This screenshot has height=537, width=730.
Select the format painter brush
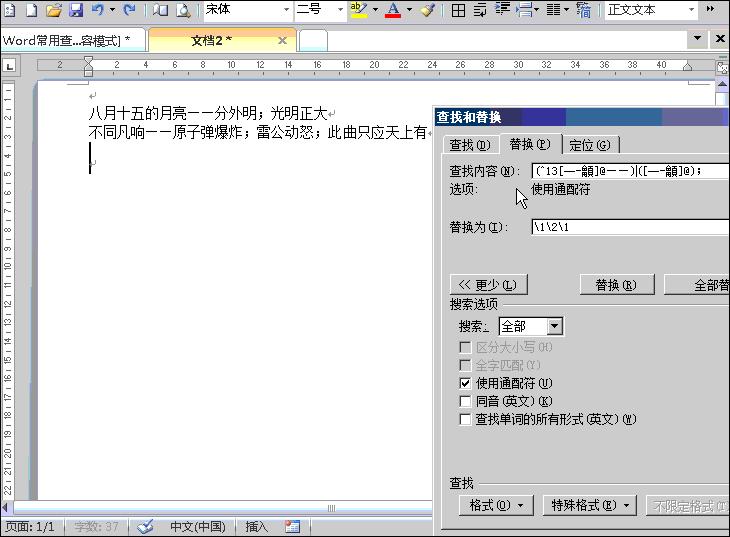click(427, 10)
